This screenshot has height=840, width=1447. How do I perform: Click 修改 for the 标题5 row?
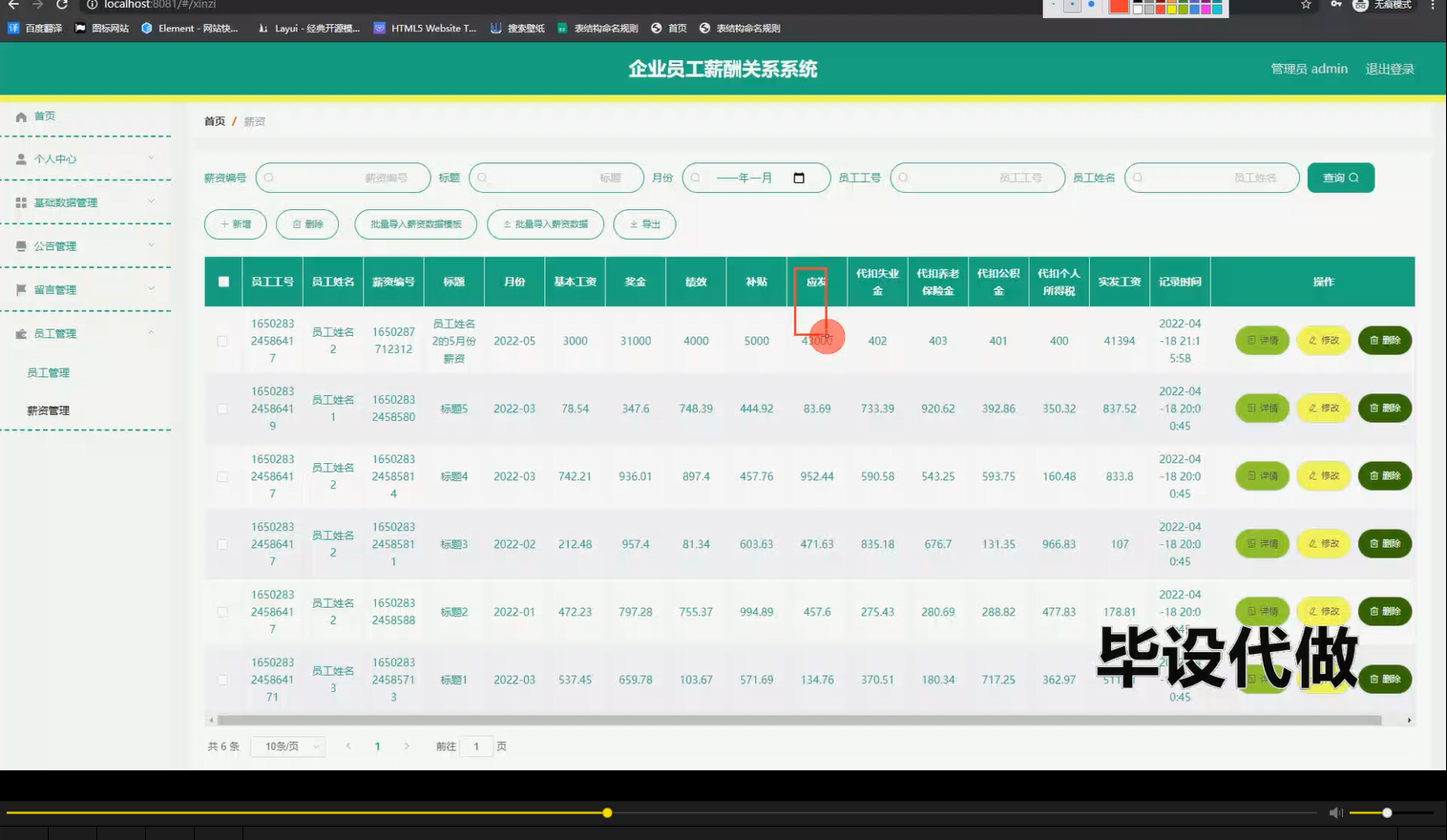pos(1324,409)
